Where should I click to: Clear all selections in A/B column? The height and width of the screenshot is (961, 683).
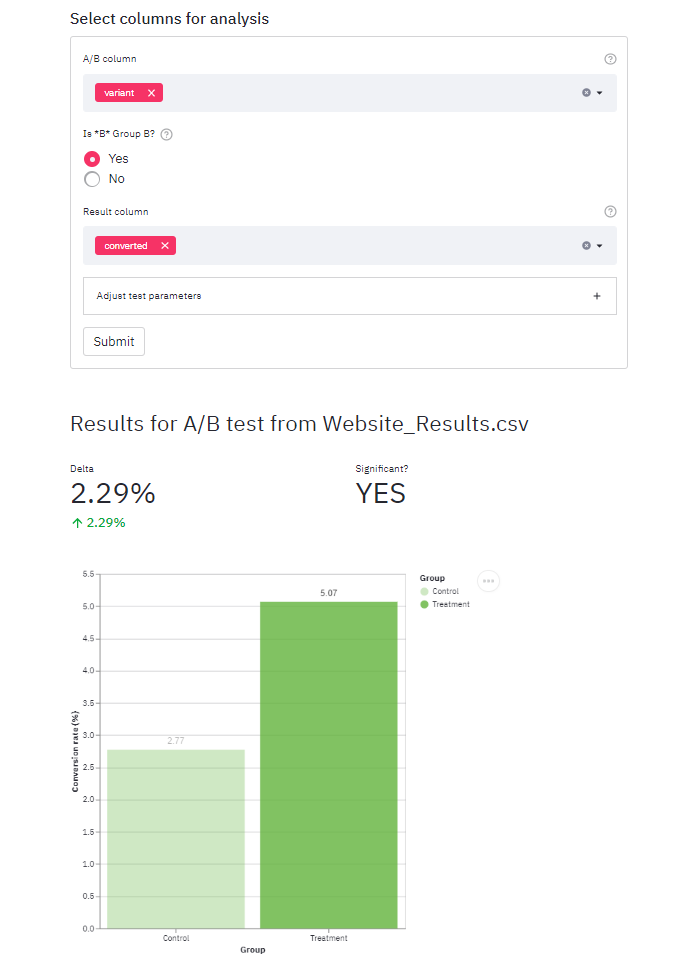coord(587,93)
